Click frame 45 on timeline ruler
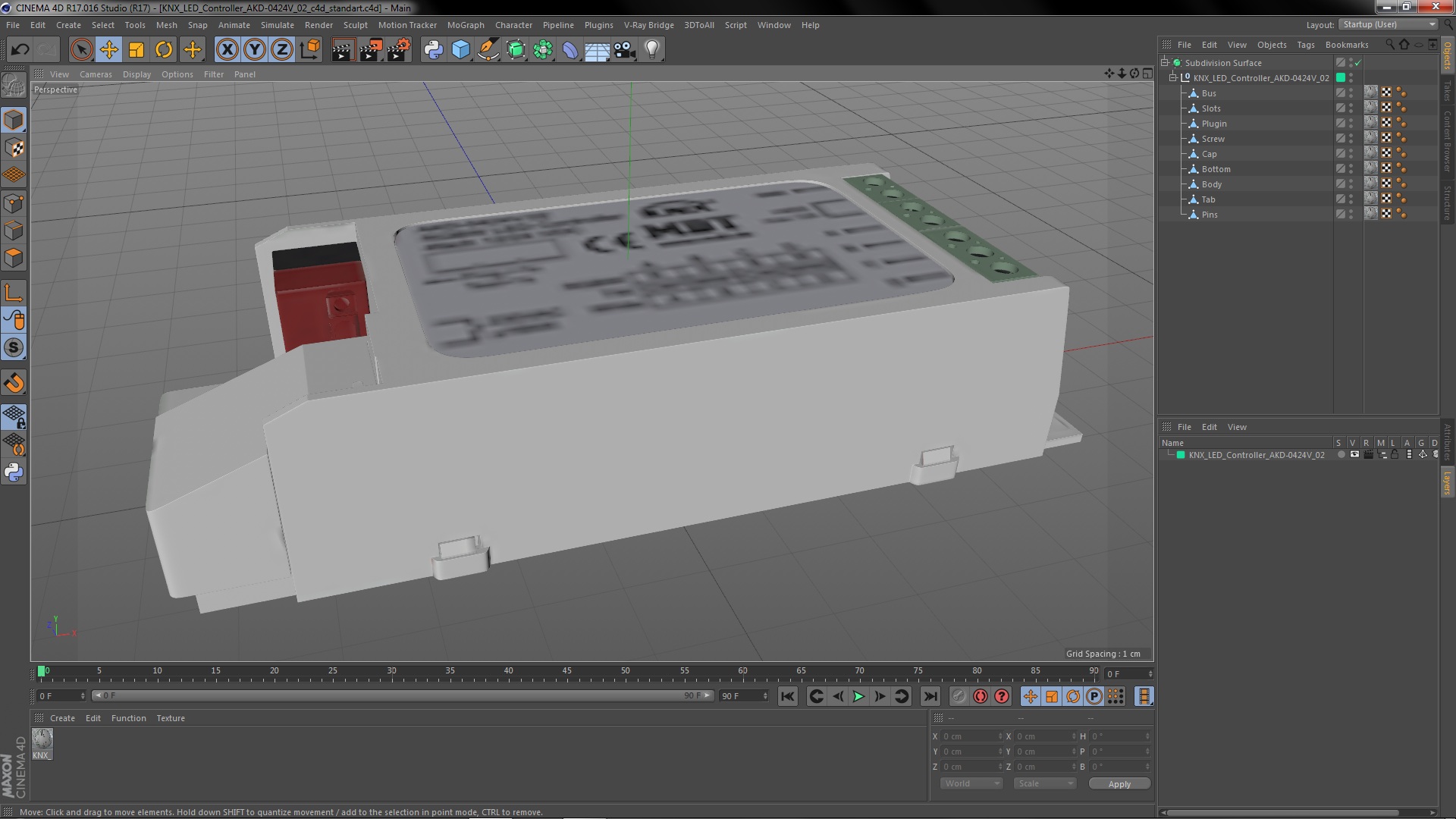This screenshot has width=1456, height=819. 566,671
